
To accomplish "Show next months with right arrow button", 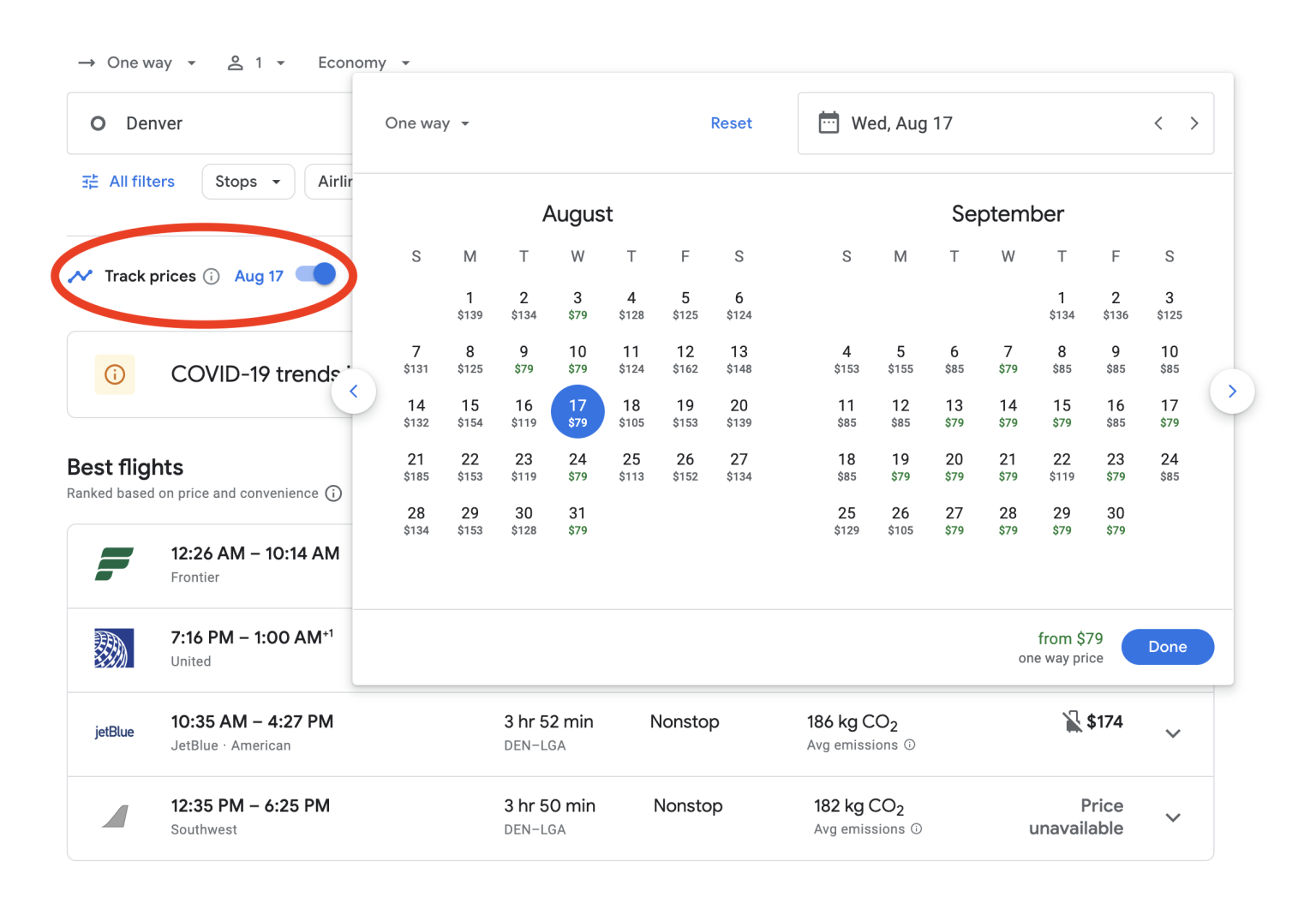I will tap(1232, 392).
